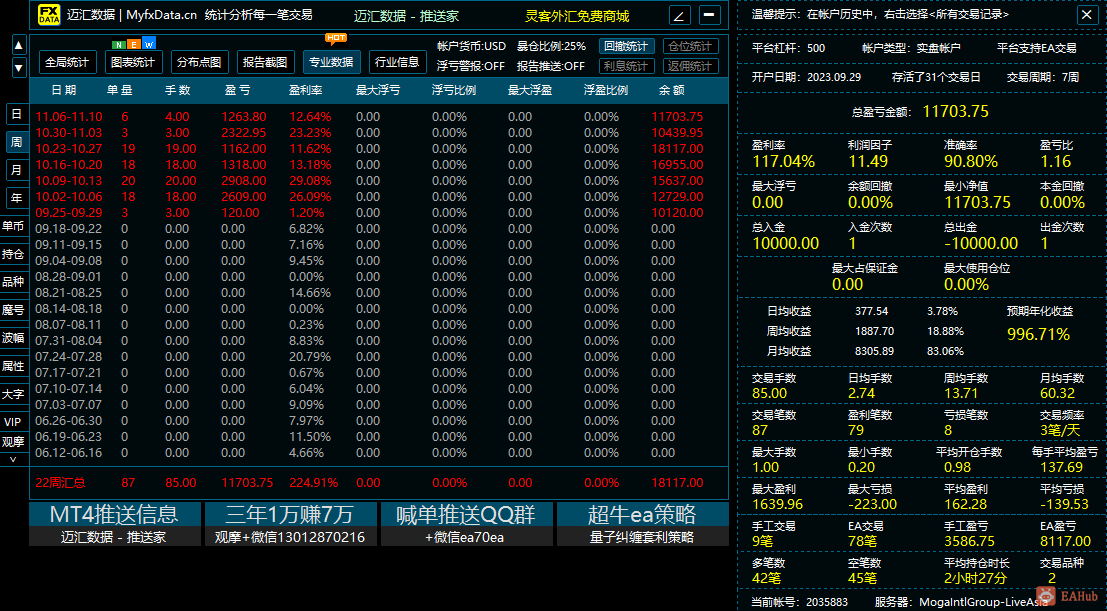Select the 08.21-08.25 week row
Screen dimensions: 1107x611
coord(380,292)
